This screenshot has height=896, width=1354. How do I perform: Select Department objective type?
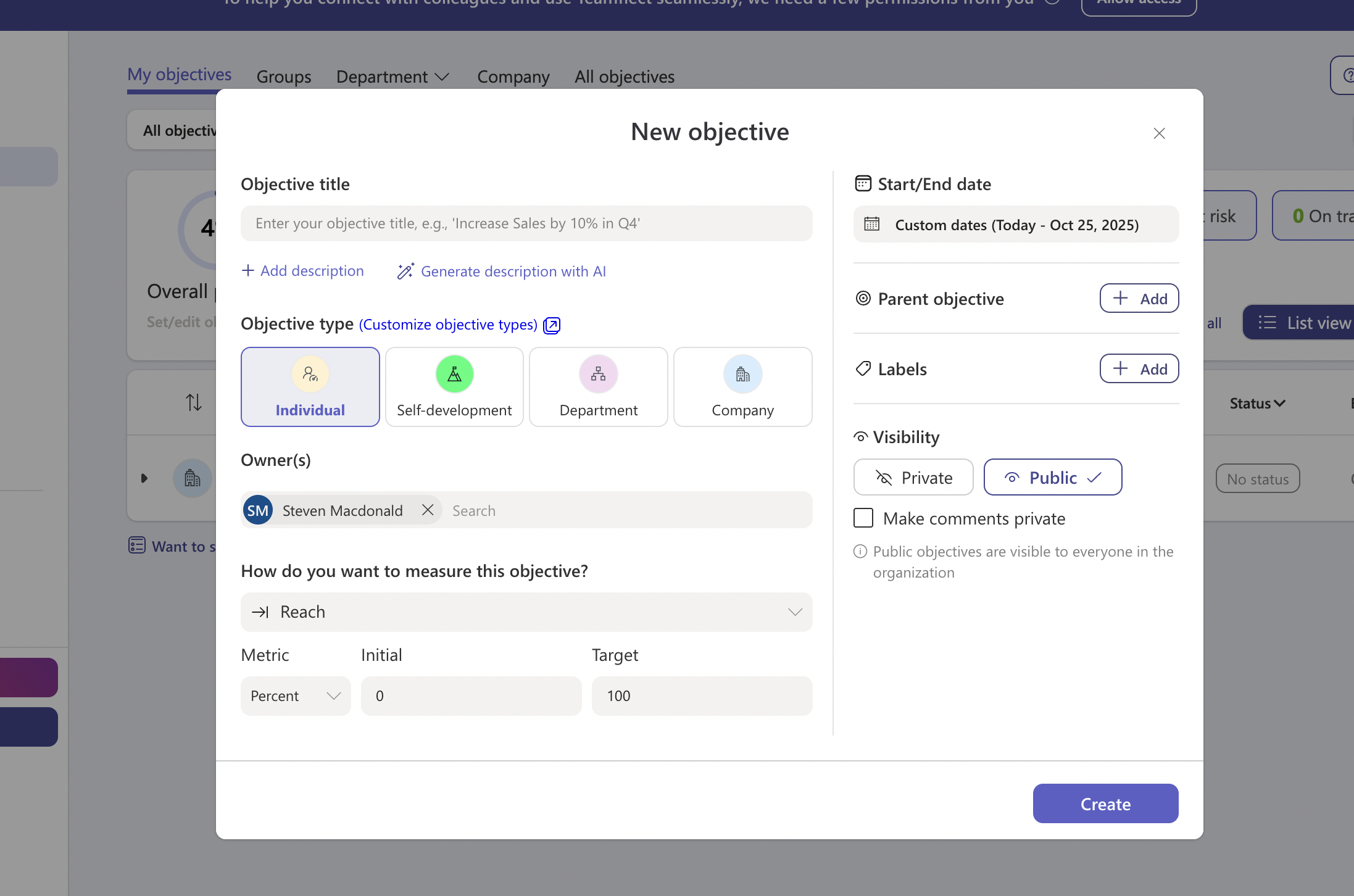coord(599,387)
